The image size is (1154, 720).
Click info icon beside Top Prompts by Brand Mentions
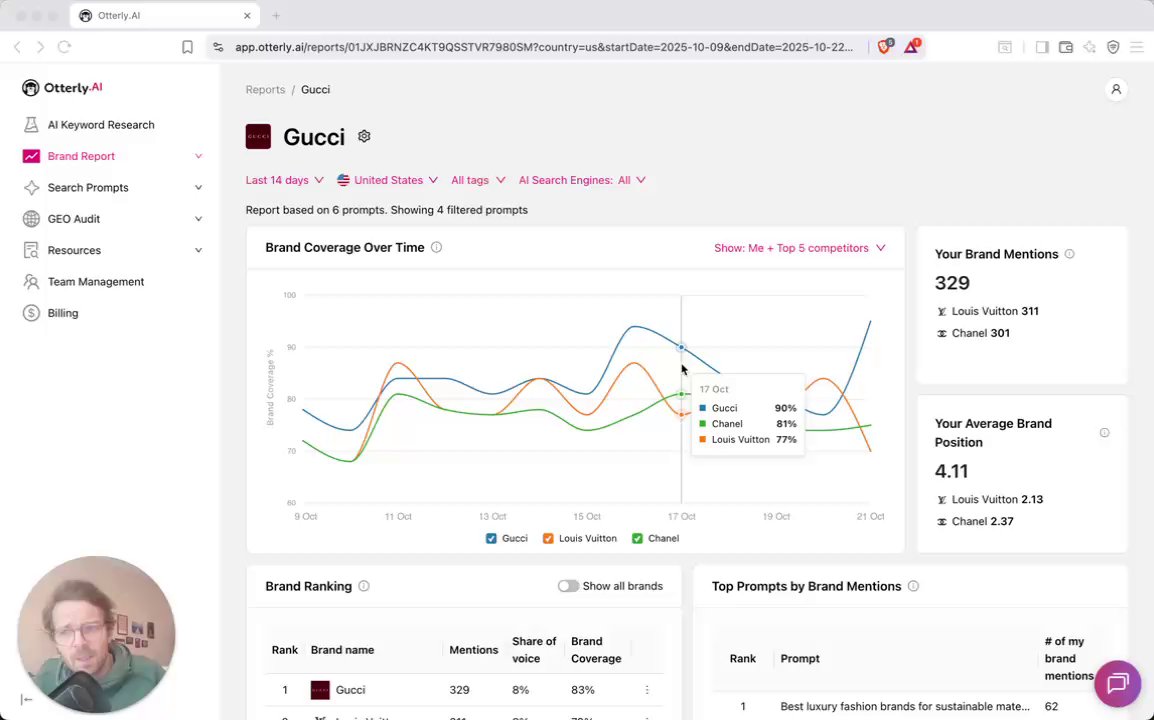coord(913,586)
